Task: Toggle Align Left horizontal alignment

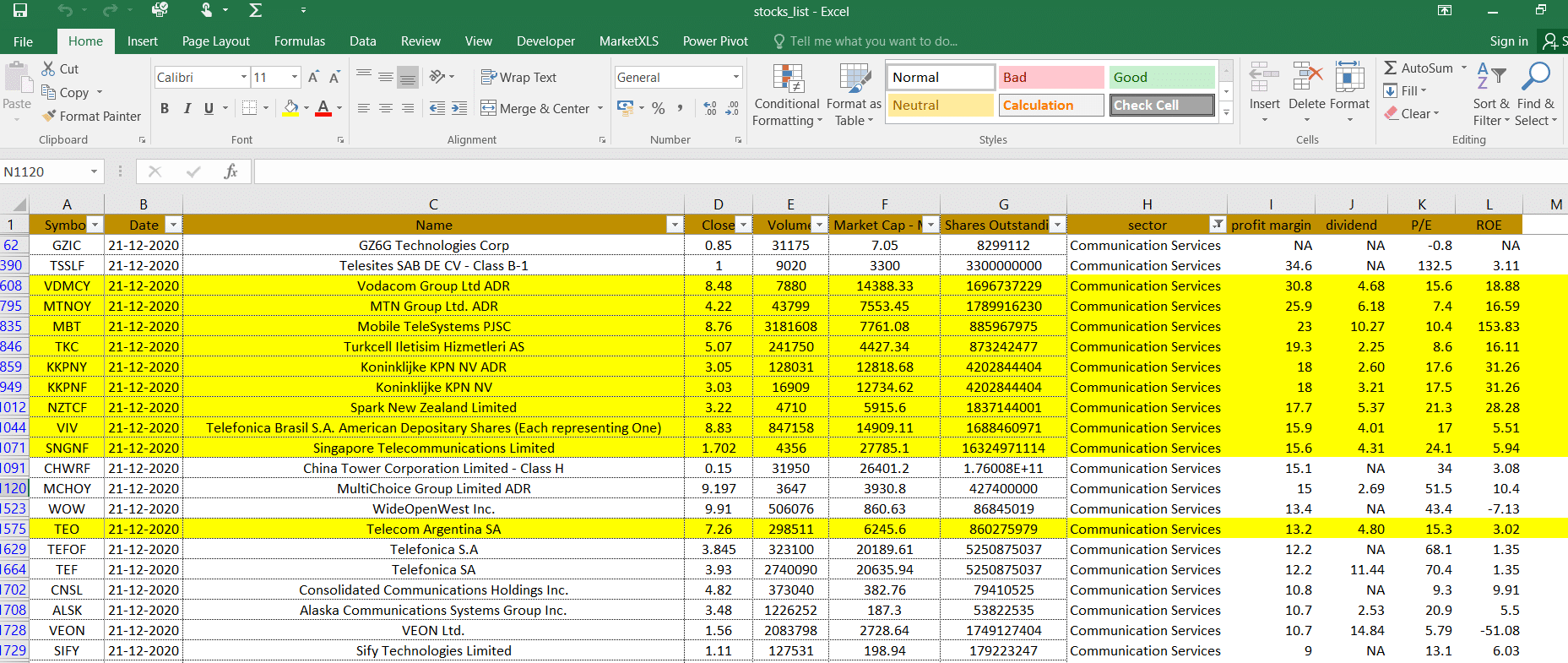Action: coord(364,108)
